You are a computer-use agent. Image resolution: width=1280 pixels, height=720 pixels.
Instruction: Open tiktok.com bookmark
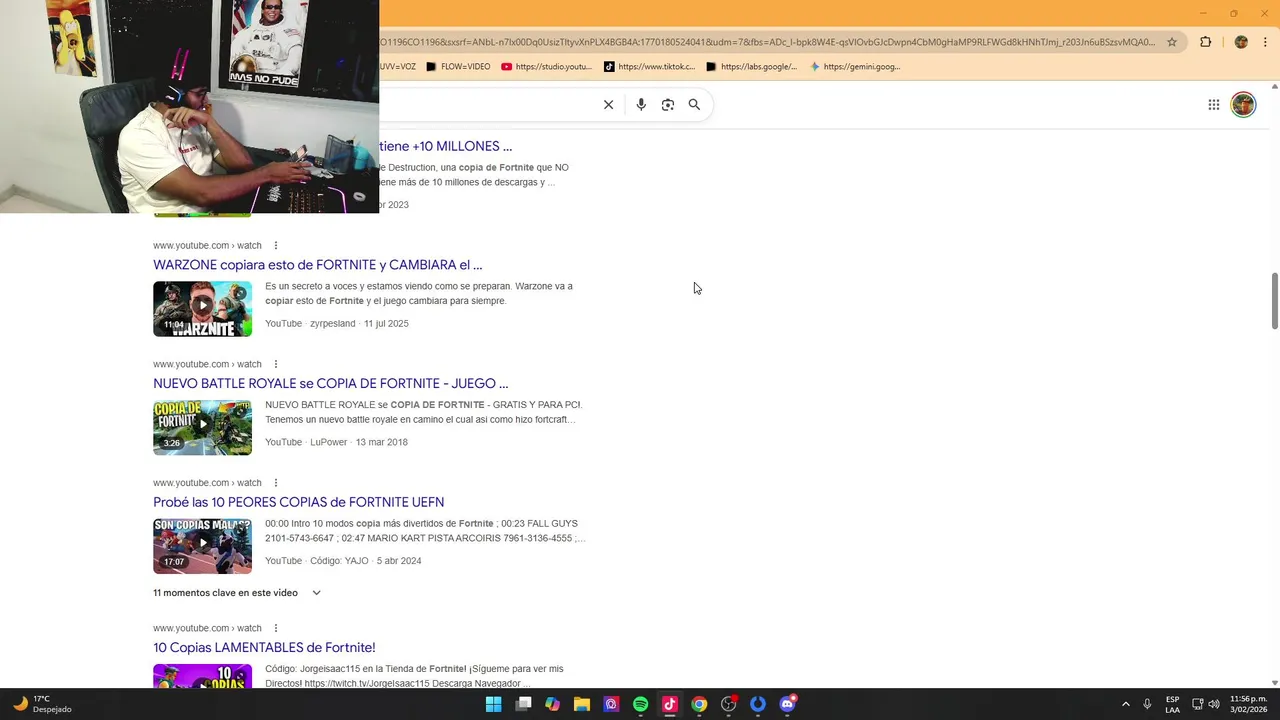[650, 67]
